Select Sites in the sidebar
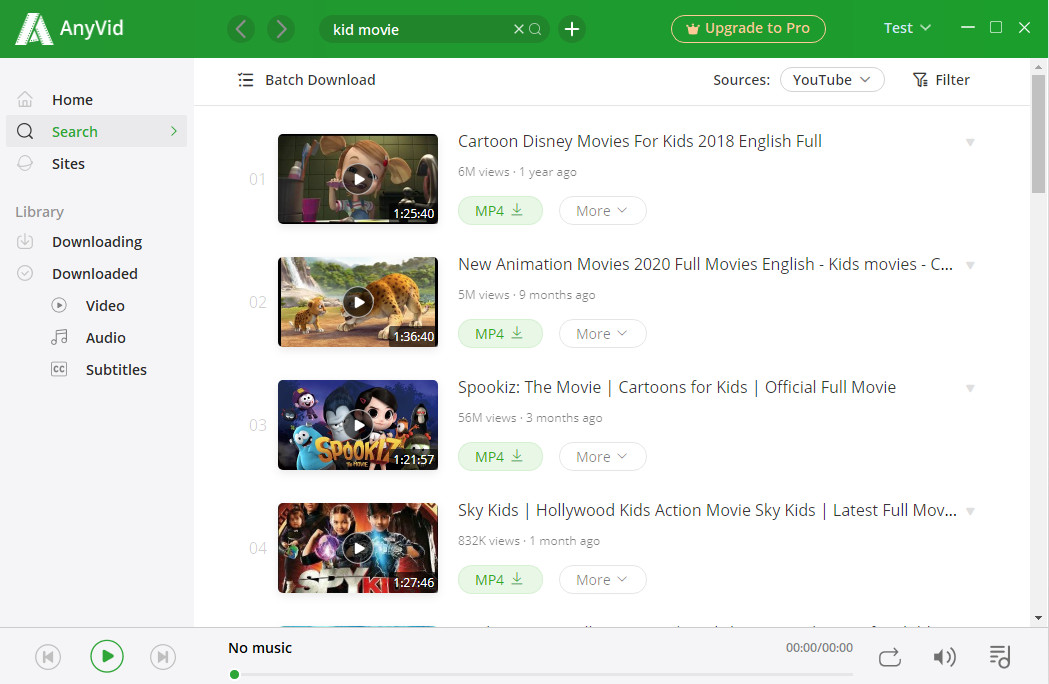This screenshot has width=1049, height=684. [68, 164]
